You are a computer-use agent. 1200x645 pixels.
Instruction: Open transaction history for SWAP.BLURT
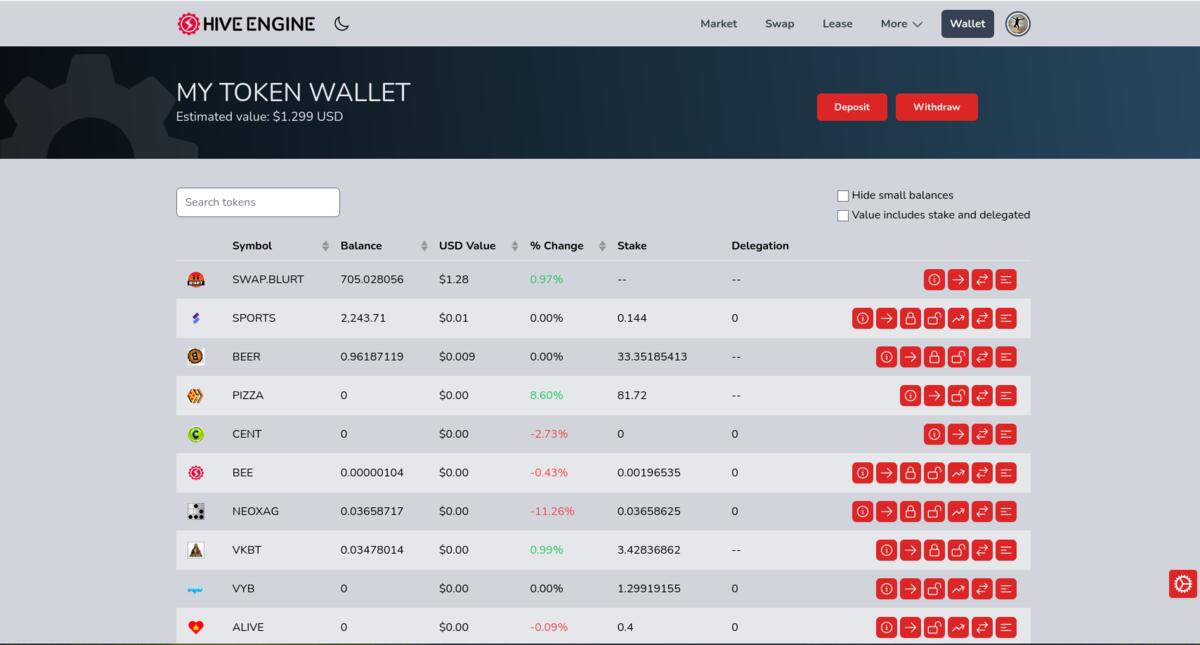click(1006, 280)
